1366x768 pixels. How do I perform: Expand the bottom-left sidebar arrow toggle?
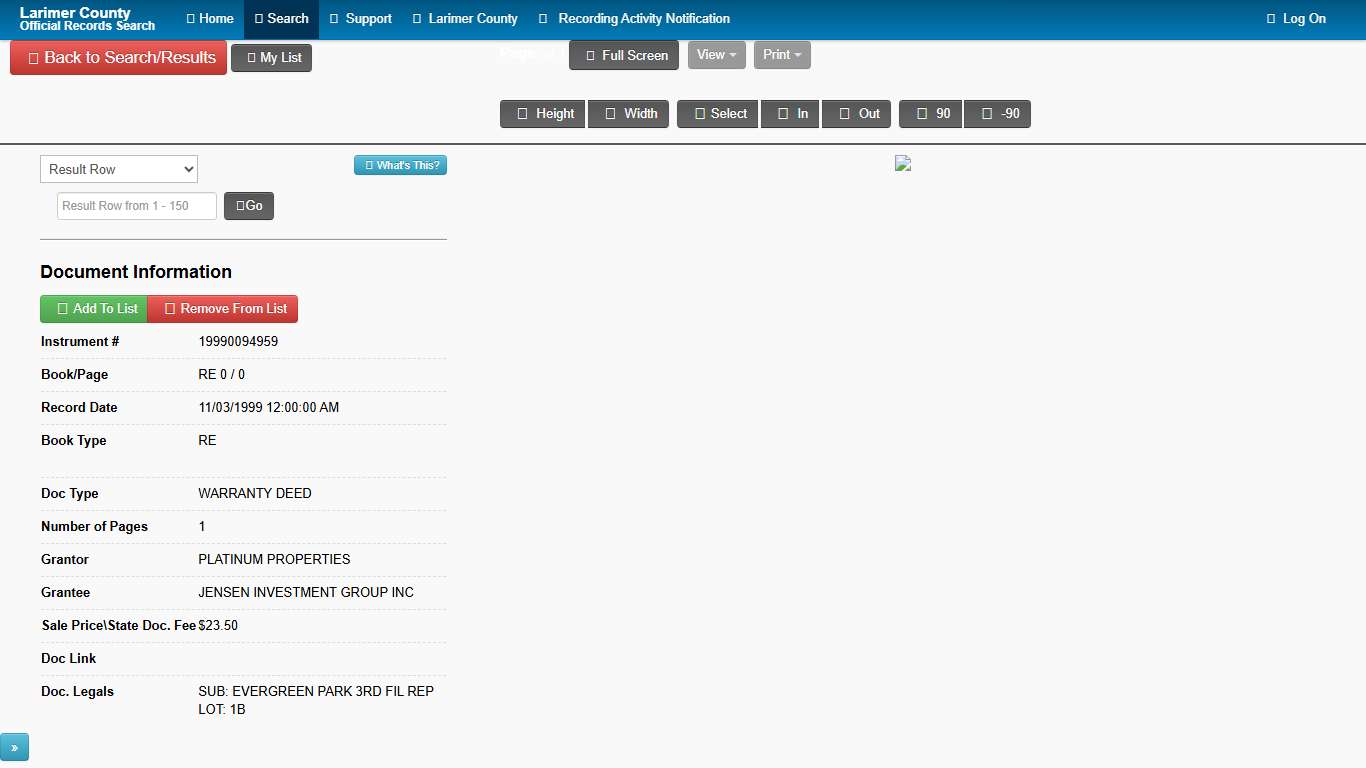(x=15, y=747)
